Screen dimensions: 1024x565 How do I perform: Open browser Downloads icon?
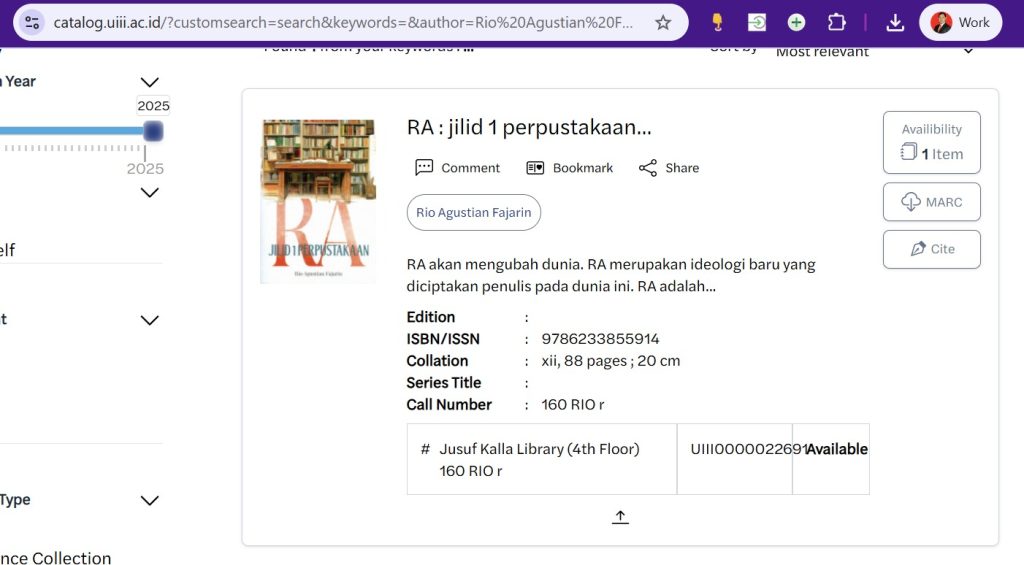tap(895, 22)
